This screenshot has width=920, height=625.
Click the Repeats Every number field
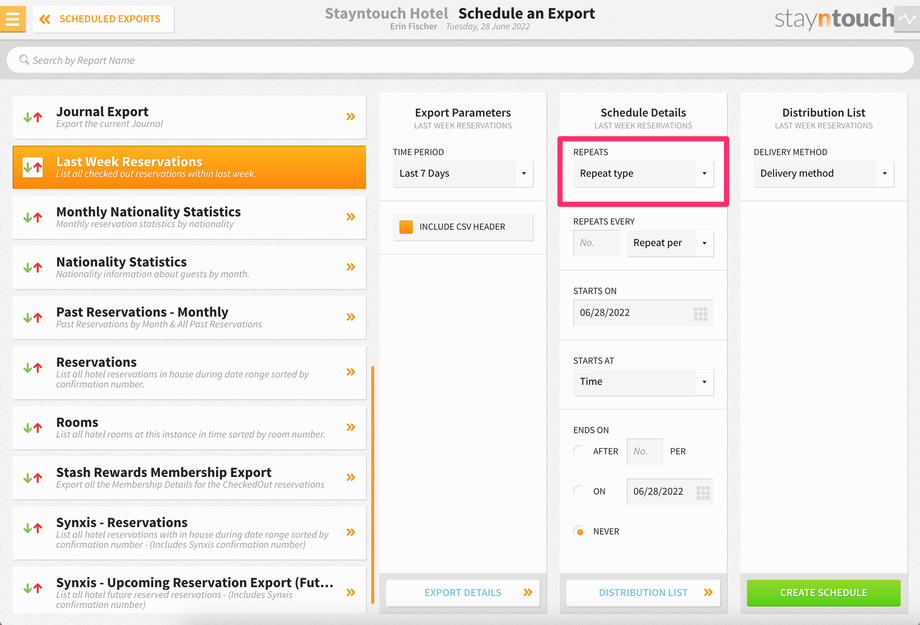[596, 243]
